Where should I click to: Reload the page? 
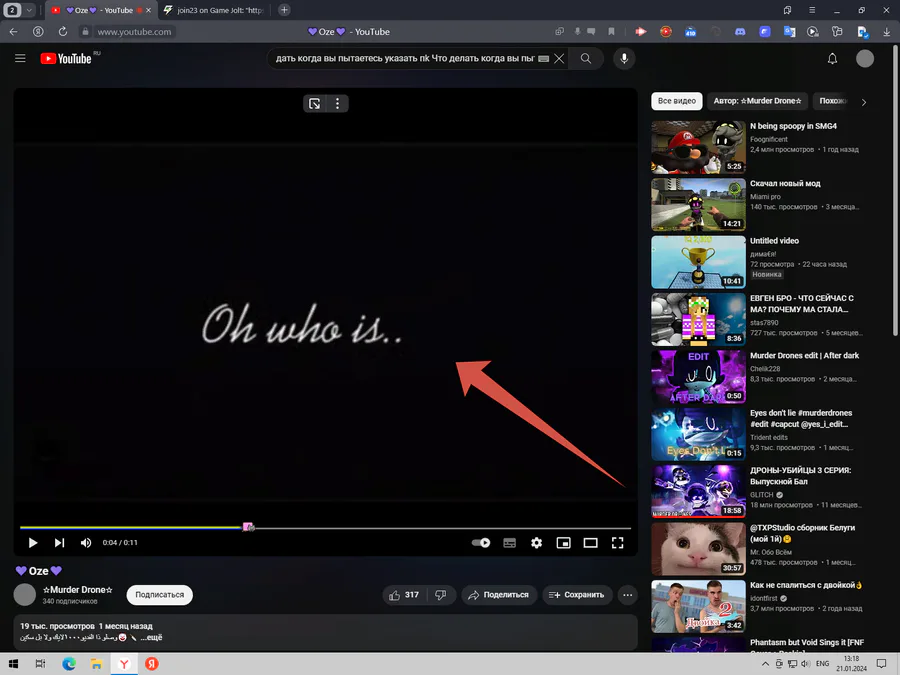(x=63, y=32)
